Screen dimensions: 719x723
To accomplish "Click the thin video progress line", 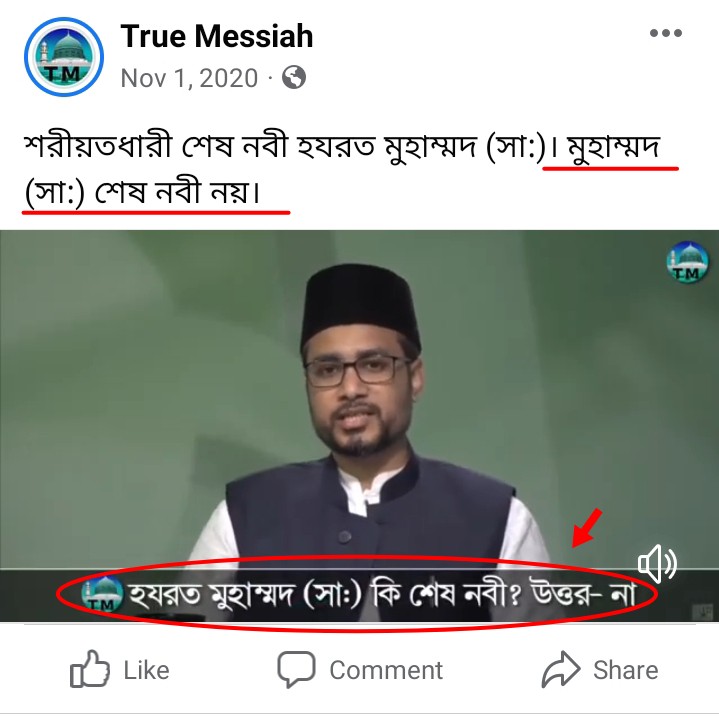I will [359, 569].
